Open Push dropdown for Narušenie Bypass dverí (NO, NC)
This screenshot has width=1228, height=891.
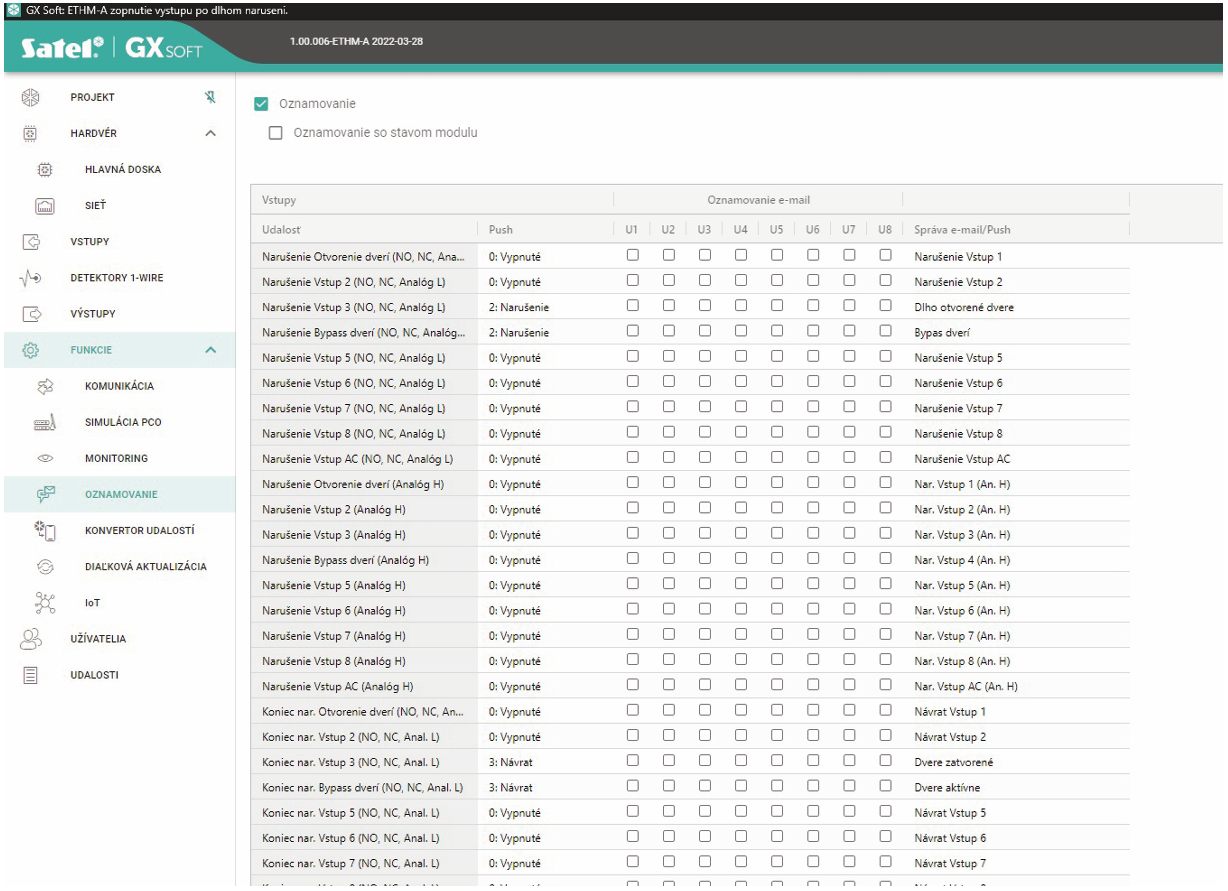coord(543,332)
